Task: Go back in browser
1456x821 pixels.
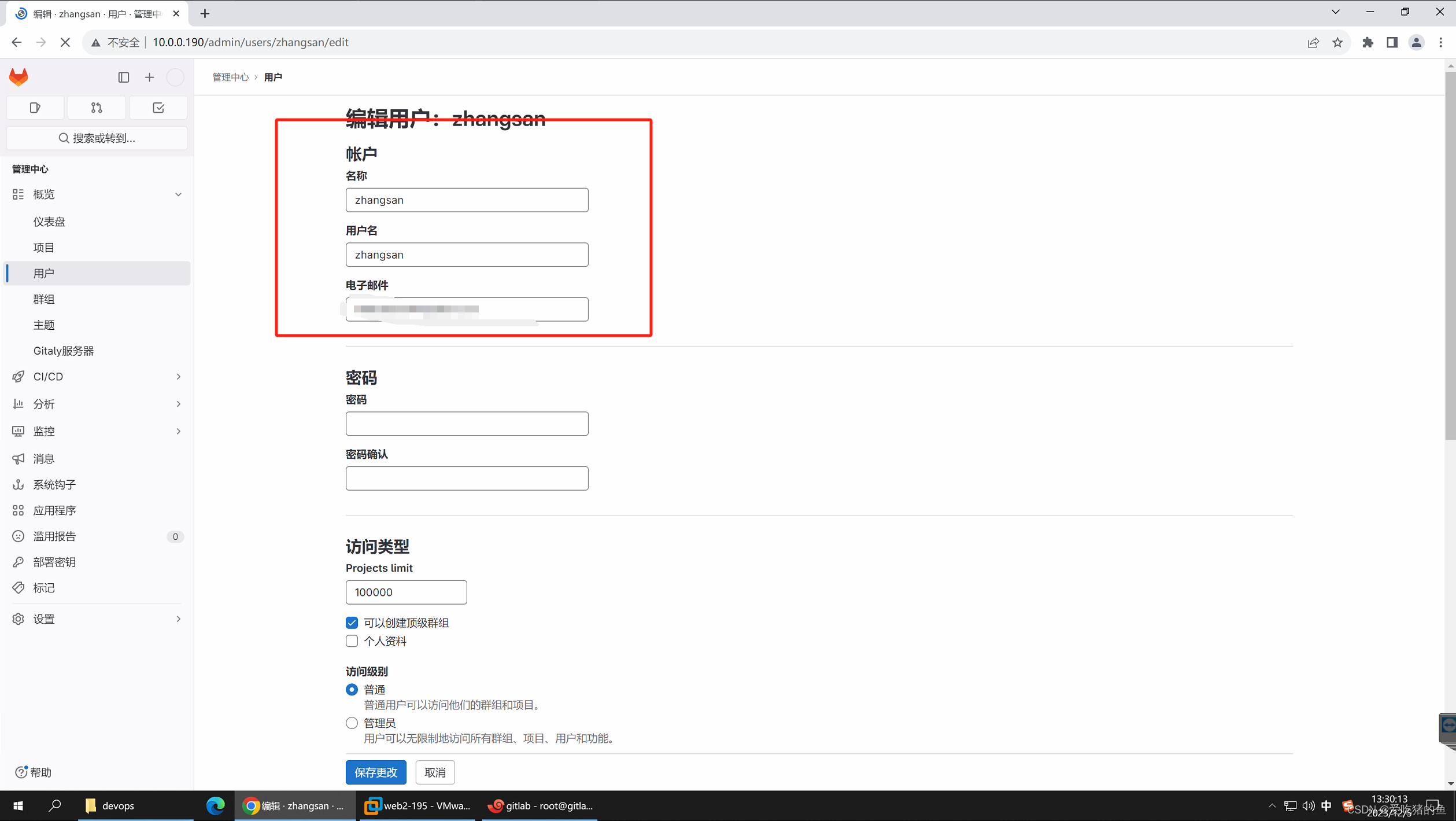Action: [17, 42]
